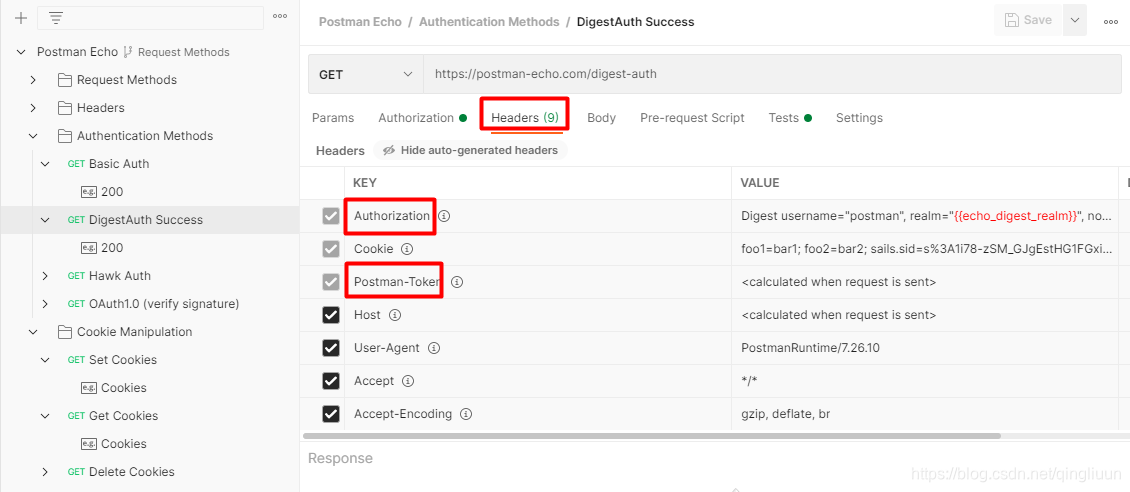The height and width of the screenshot is (492, 1130).
Task: Click the Save button
Action: [1029, 20]
